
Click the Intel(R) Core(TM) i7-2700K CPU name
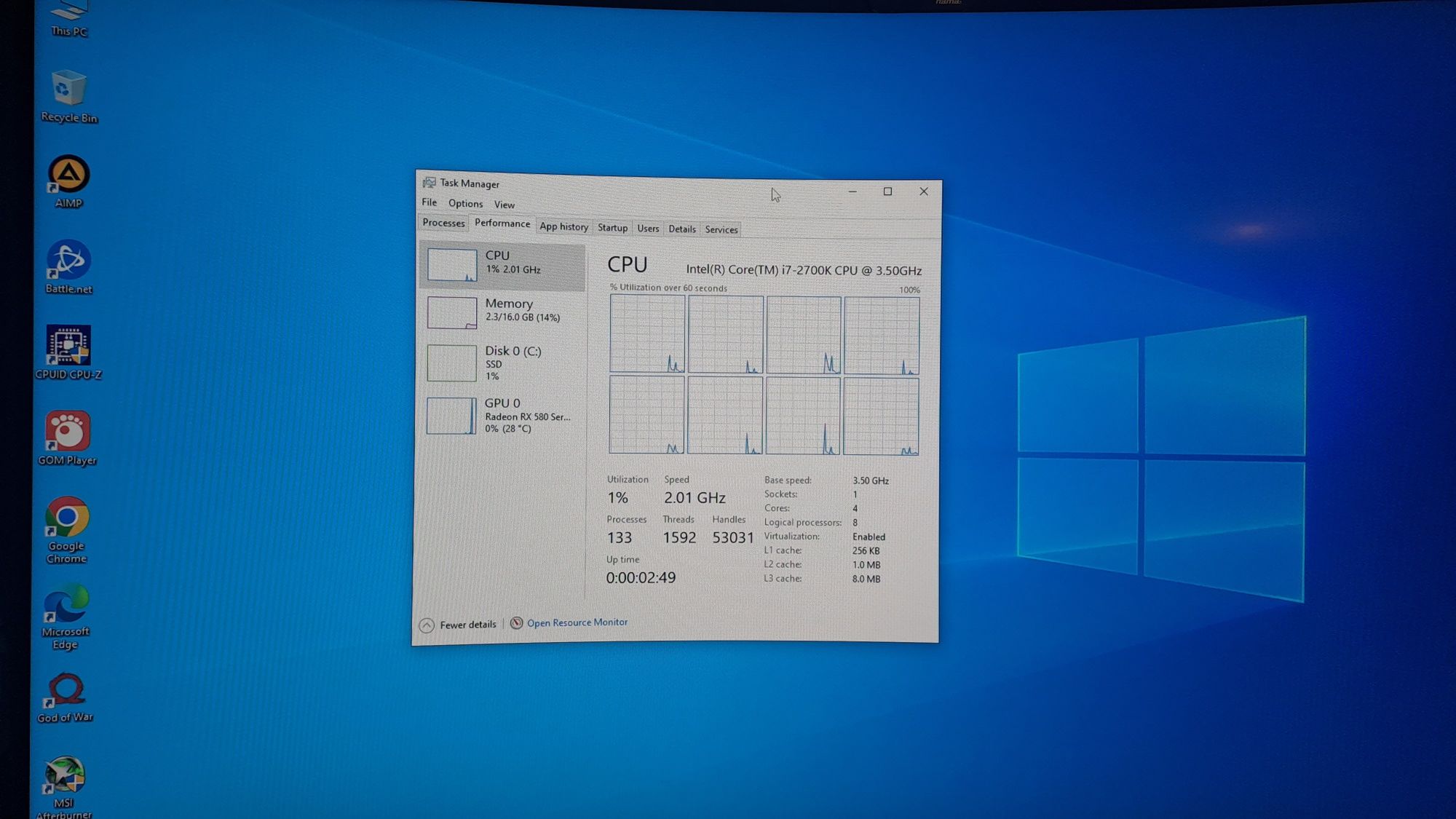[x=804, y=270]
